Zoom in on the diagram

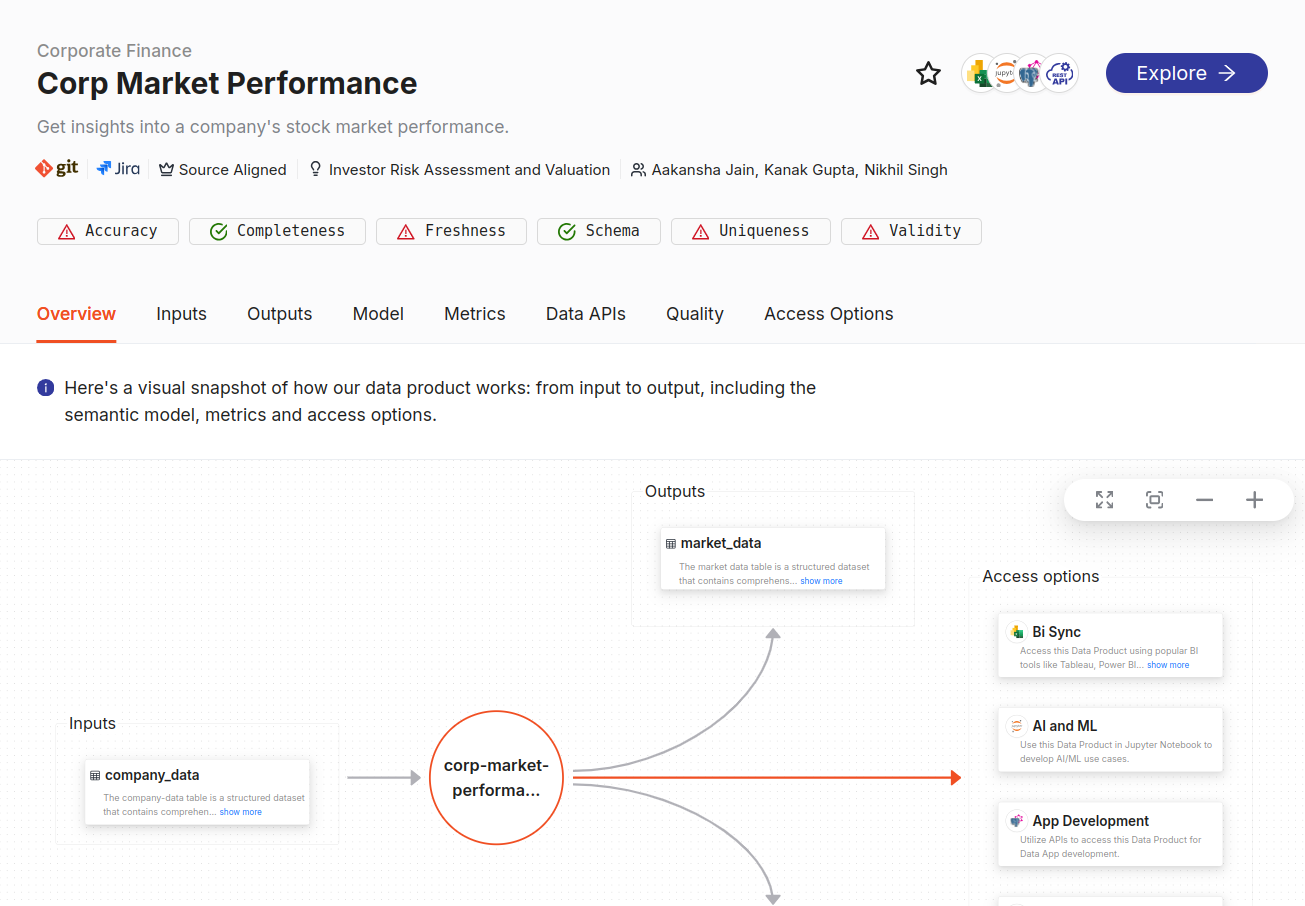pos(1254,500)
